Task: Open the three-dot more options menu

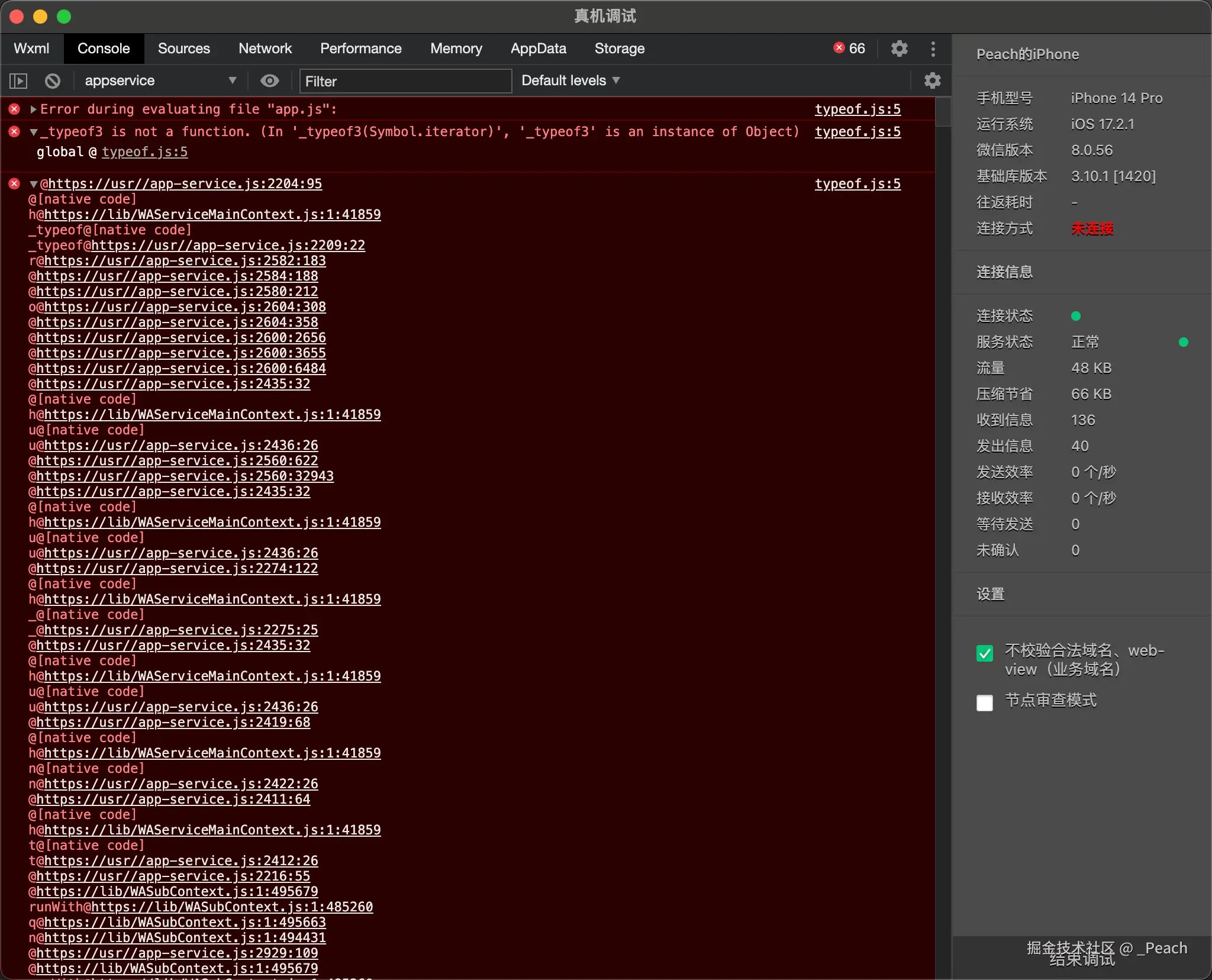Action: click(933, 49)
